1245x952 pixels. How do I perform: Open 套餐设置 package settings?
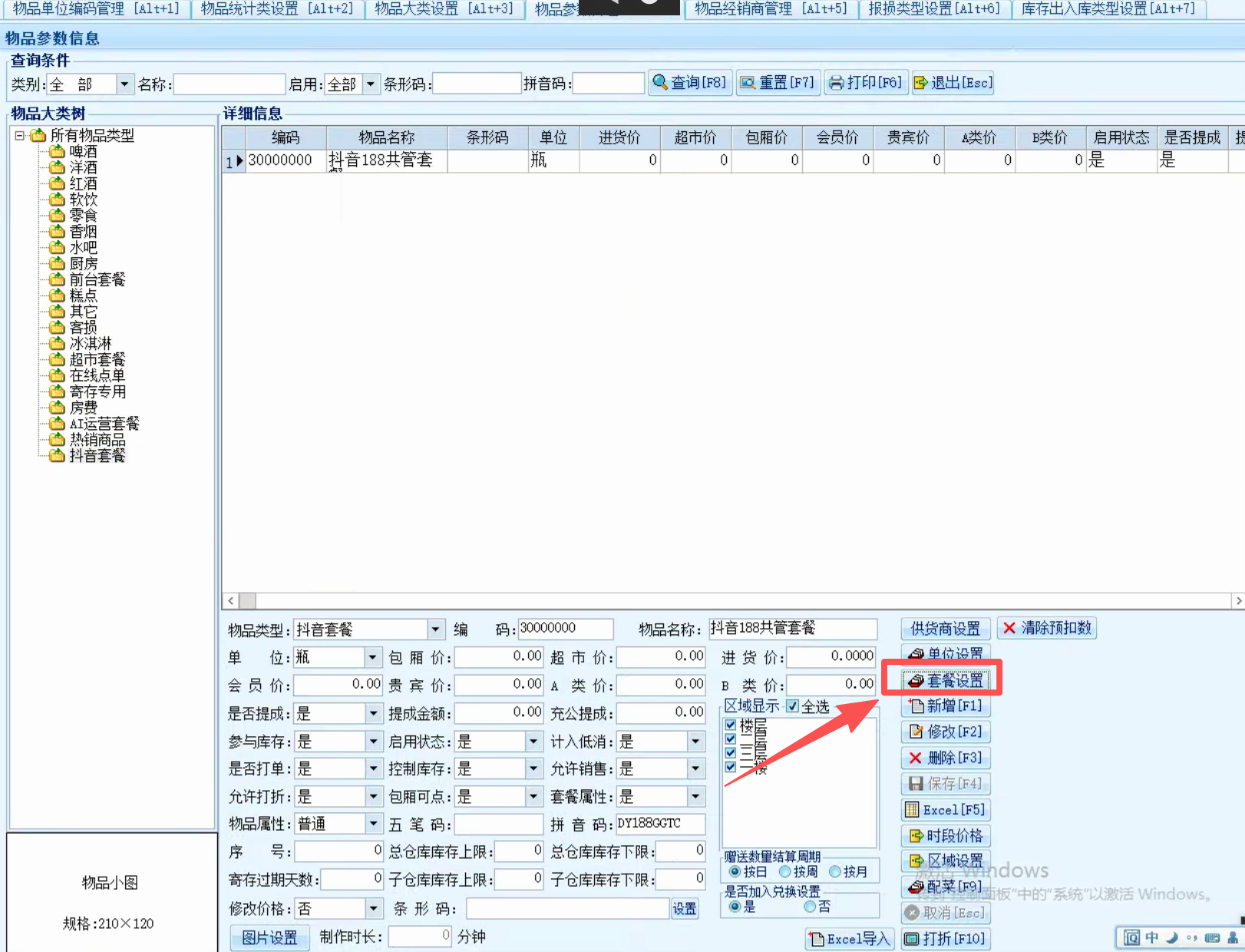(946, 681)
